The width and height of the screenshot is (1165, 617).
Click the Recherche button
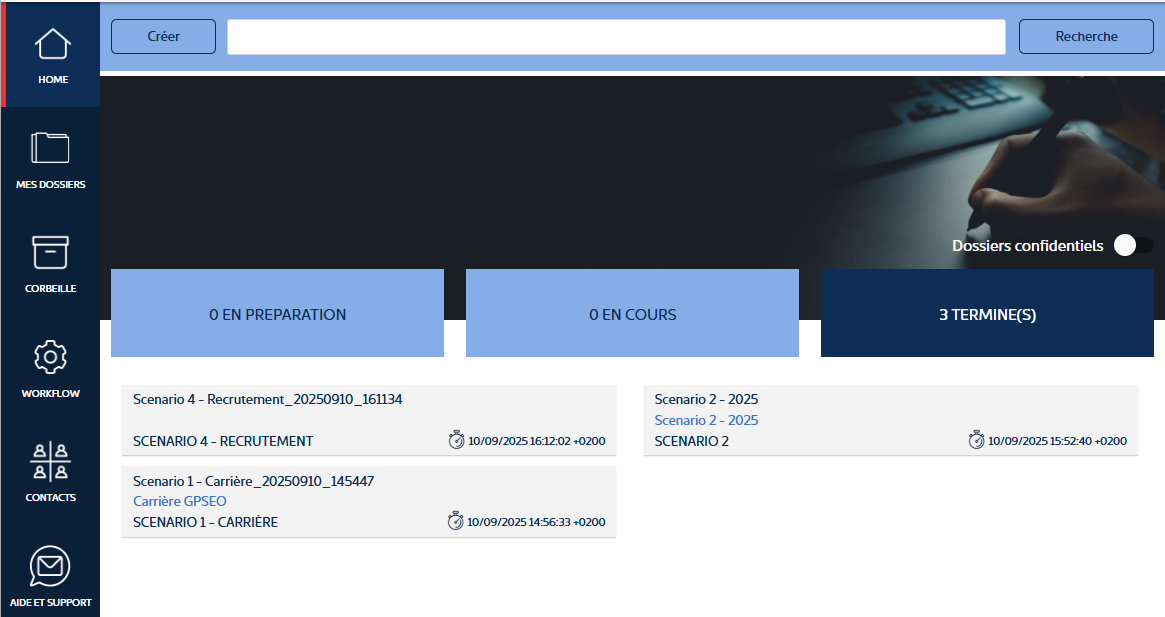point(1086,37)
